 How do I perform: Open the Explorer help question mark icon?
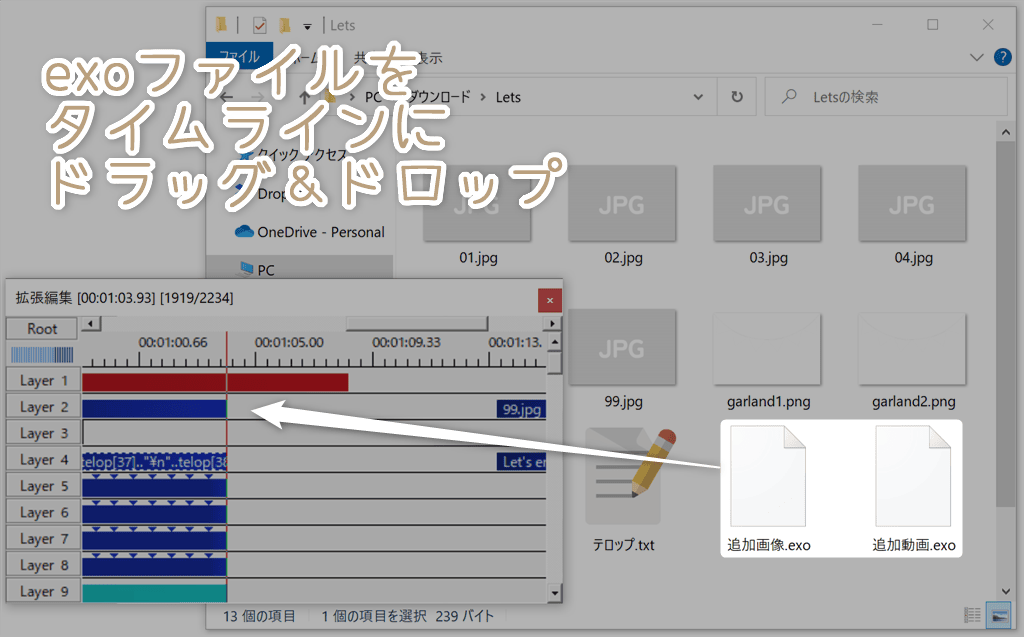pos(1002,58)
